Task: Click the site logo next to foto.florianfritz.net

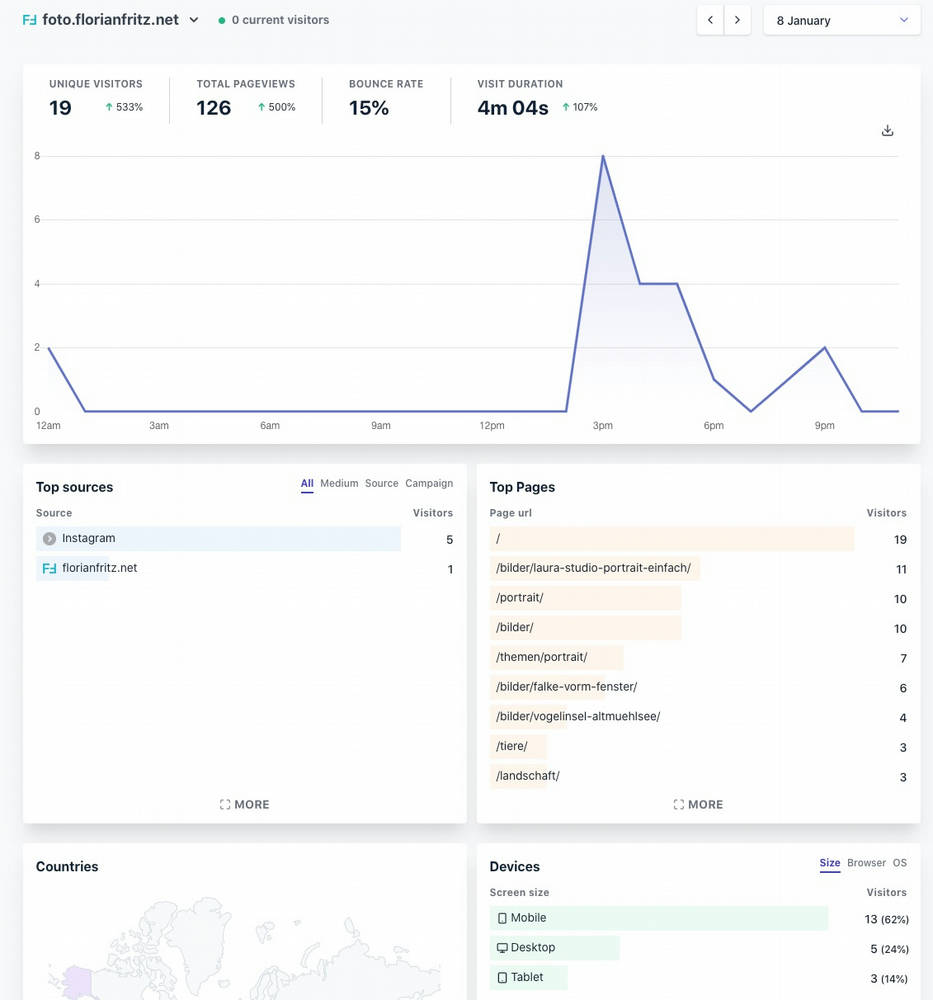Action: 29,19
